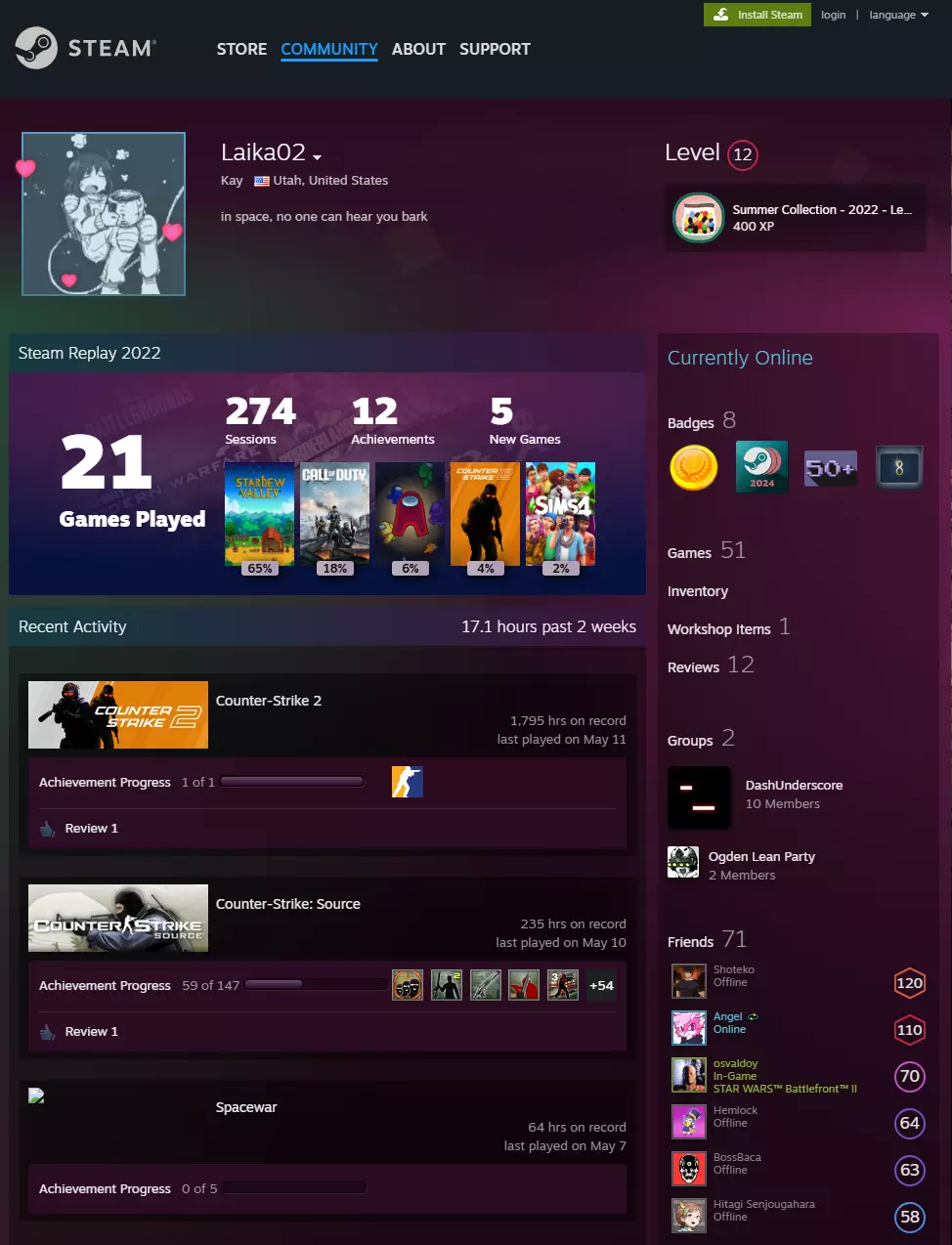This screenshot has width=952, height=1245.
Task: Click Shoteko's level 120 badge
Action: (910, 983)
